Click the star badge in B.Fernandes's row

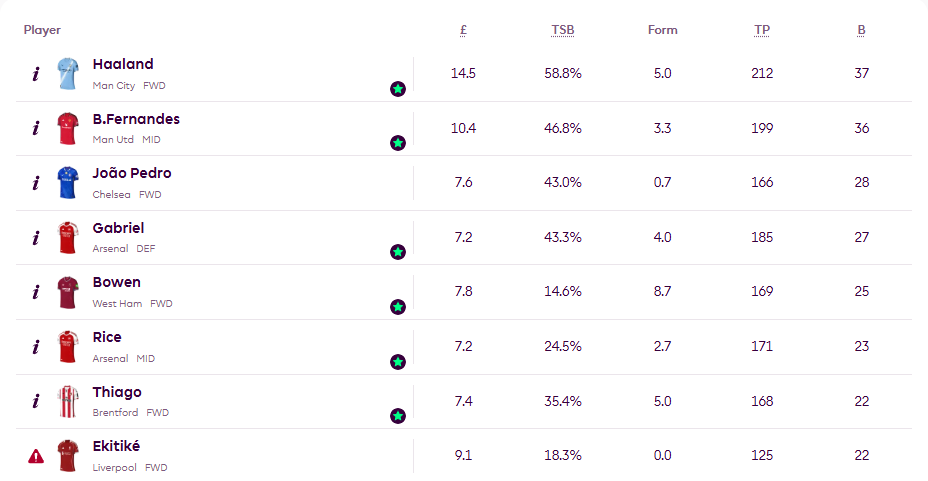tap(398, 143)
